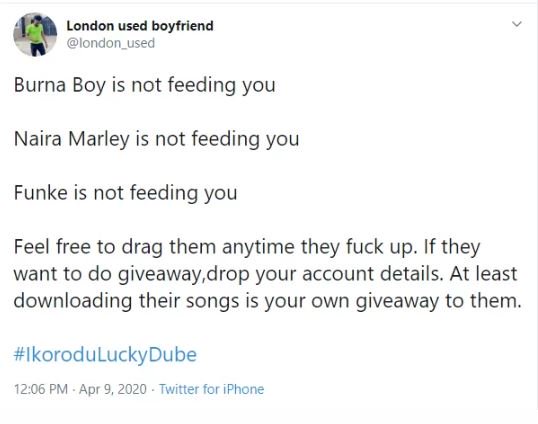Click the words account details in tweet
This screenshot has width=538, height=424.
[x=372, y=273]
